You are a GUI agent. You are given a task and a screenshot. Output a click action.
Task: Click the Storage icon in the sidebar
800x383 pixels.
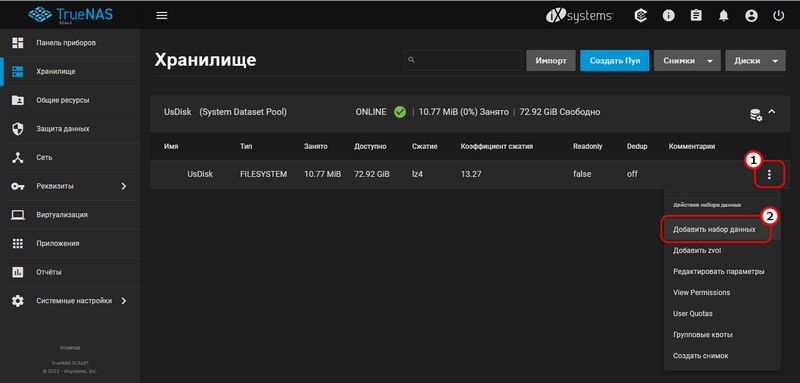[18, 71]
